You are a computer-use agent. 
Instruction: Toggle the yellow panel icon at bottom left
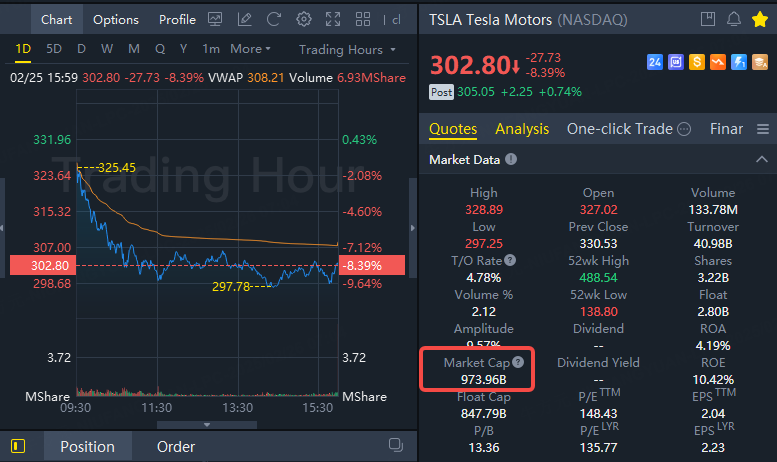(18, 446)
